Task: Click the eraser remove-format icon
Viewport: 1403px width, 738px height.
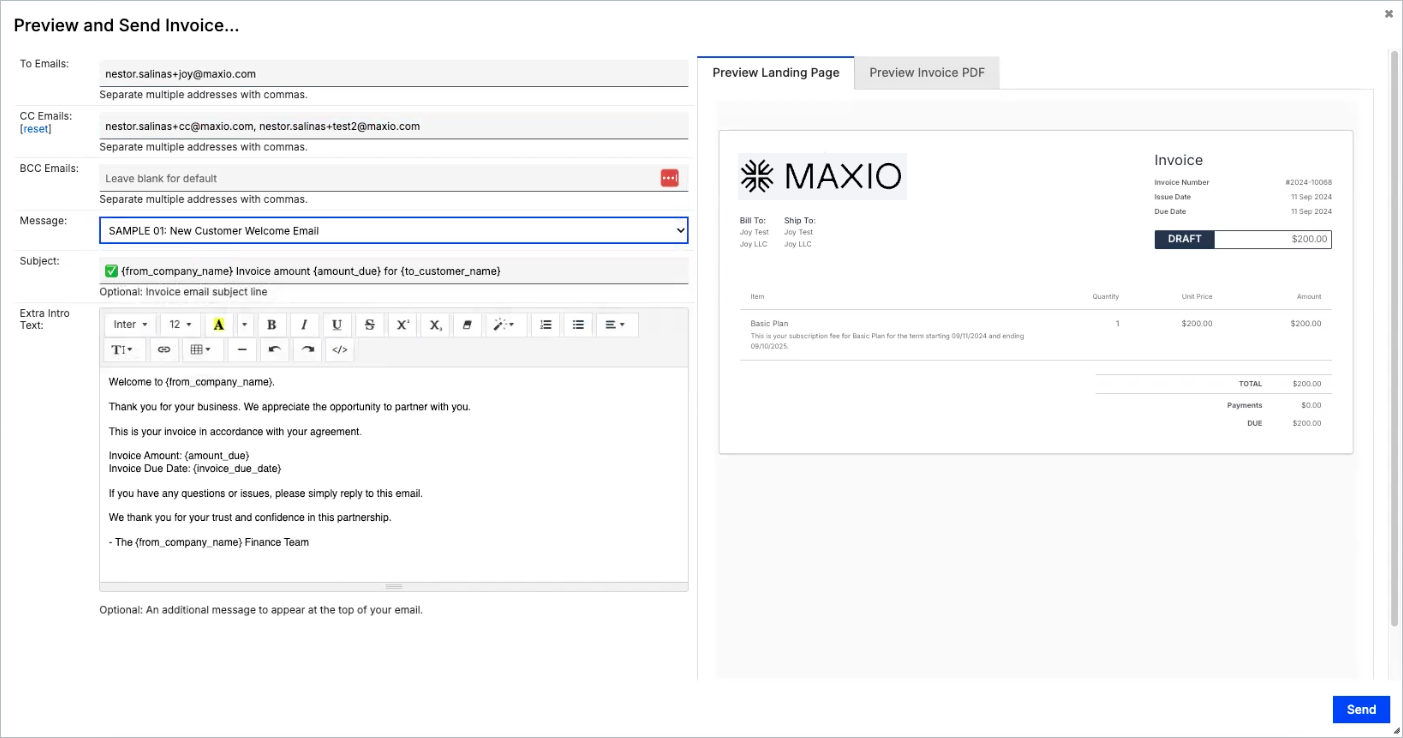Action: [469, 324]
